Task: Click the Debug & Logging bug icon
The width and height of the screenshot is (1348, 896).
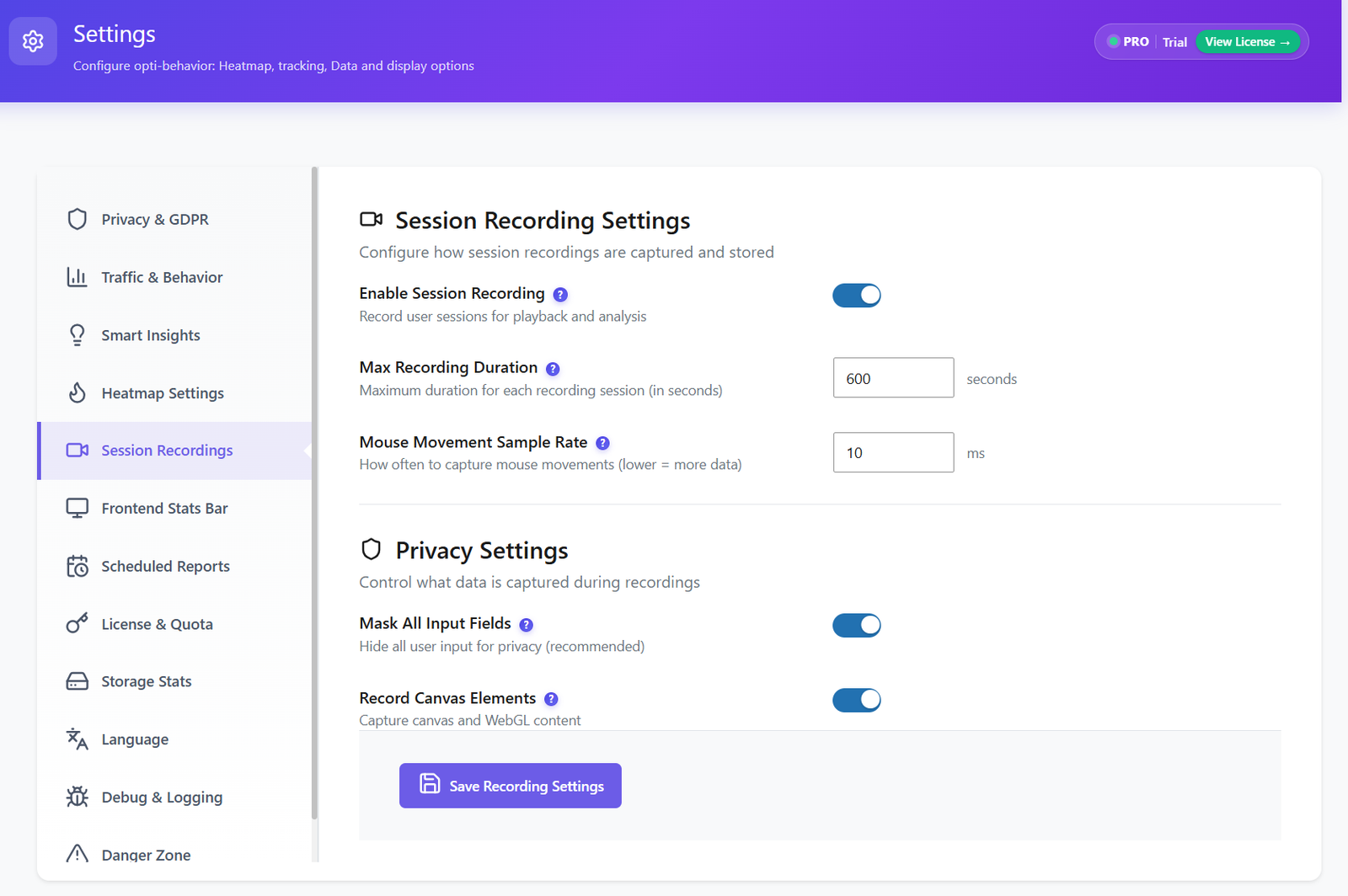Action: tap(78, 797)
